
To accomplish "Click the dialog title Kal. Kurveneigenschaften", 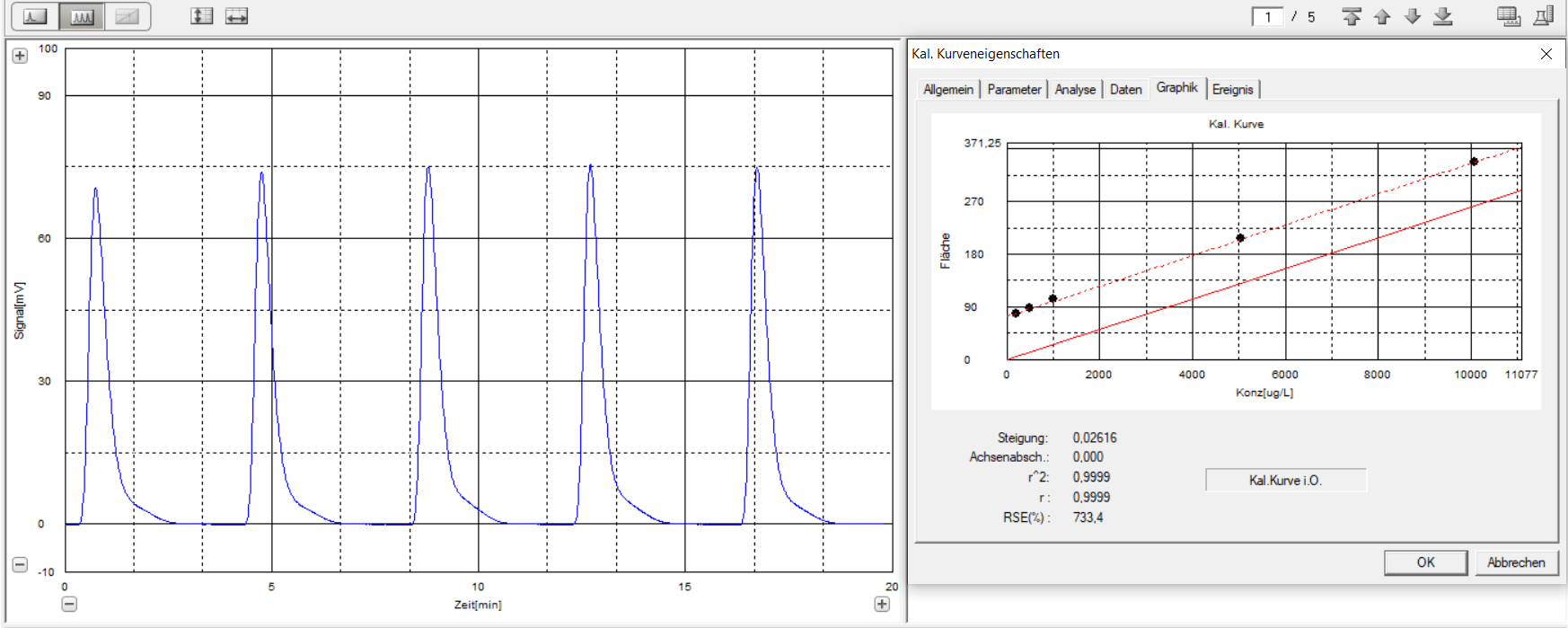I will [985, 54].
